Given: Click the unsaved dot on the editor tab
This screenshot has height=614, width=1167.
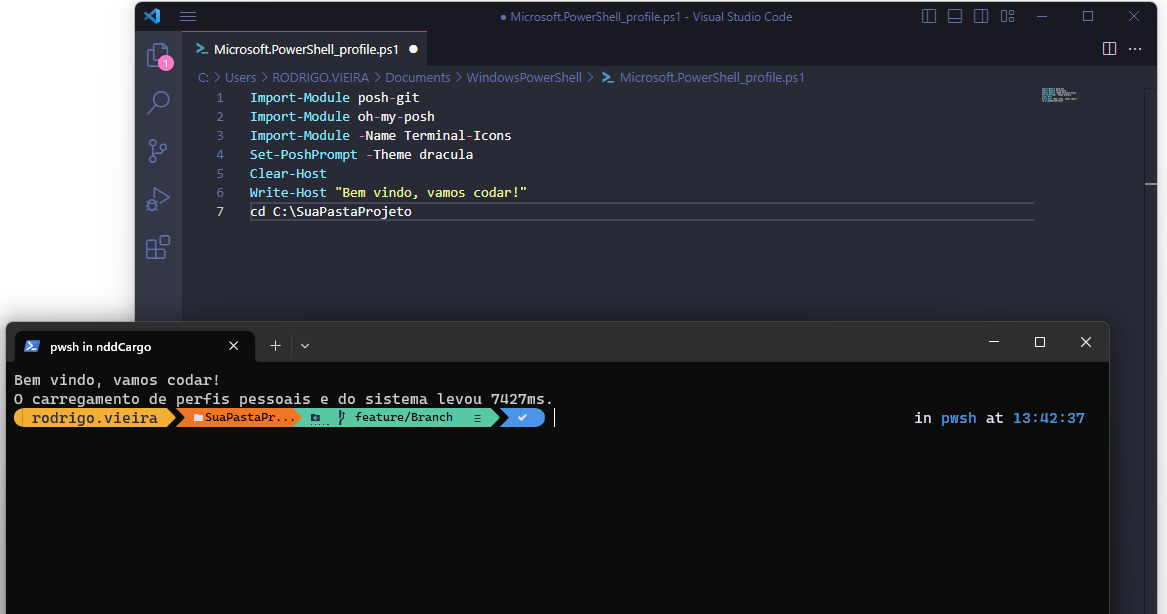Looking at the screenshot, I should tap(414, 49).
